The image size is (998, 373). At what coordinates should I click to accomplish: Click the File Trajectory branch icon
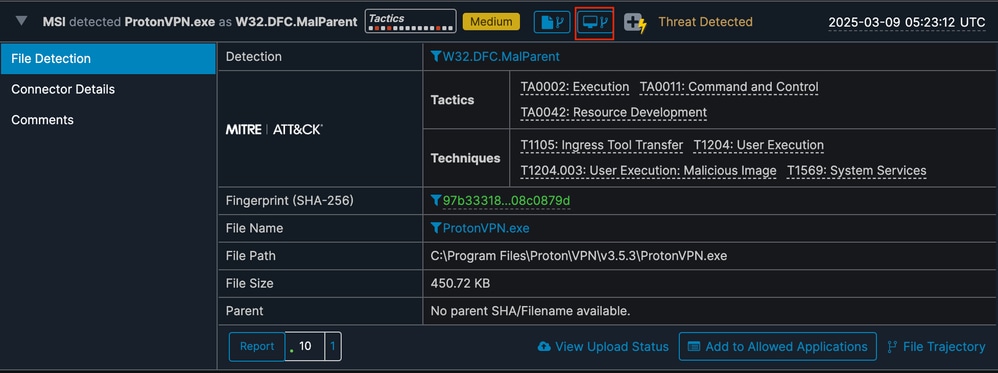(x=892, y=346)
